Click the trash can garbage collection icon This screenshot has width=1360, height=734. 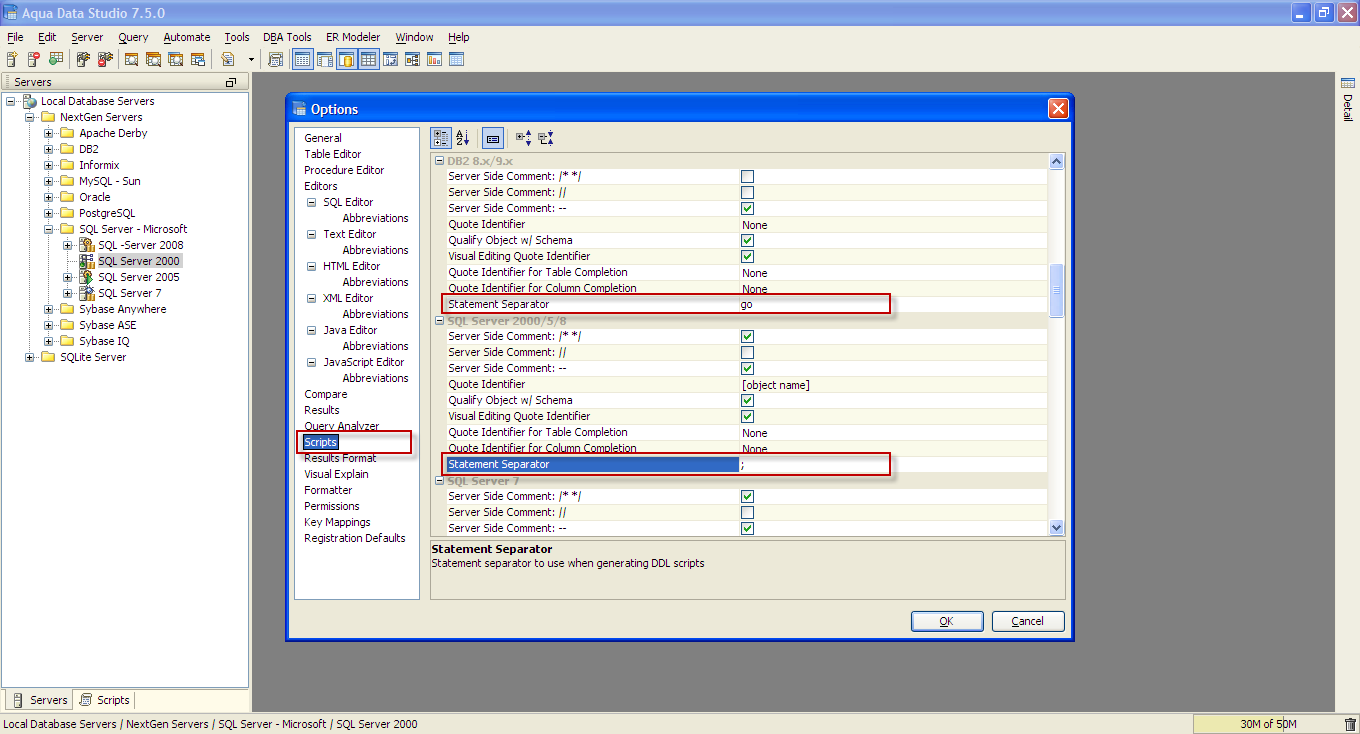pyautogui.click(x=1350, y=724)
